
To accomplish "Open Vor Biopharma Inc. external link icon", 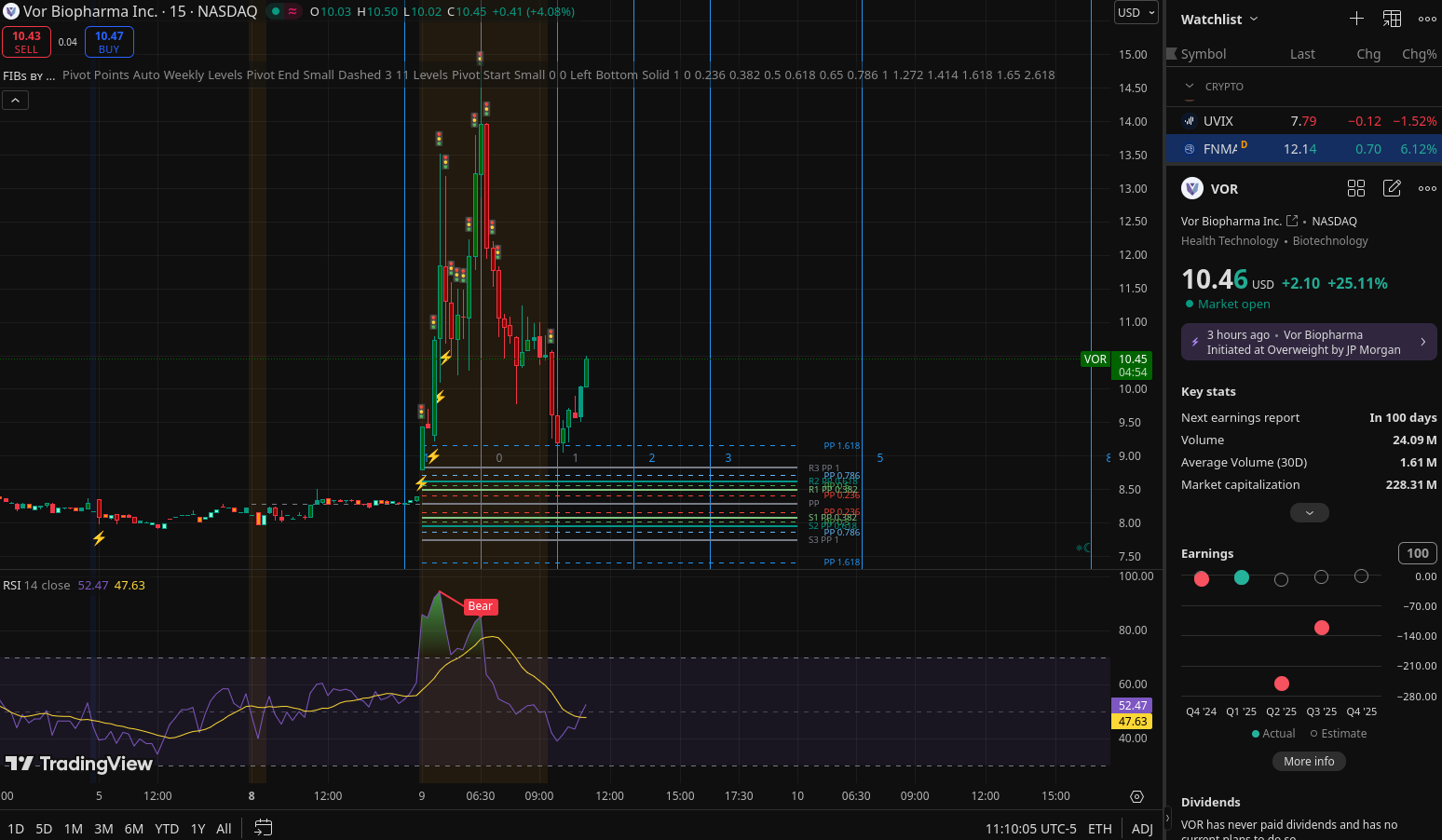I will (1292, 221).
